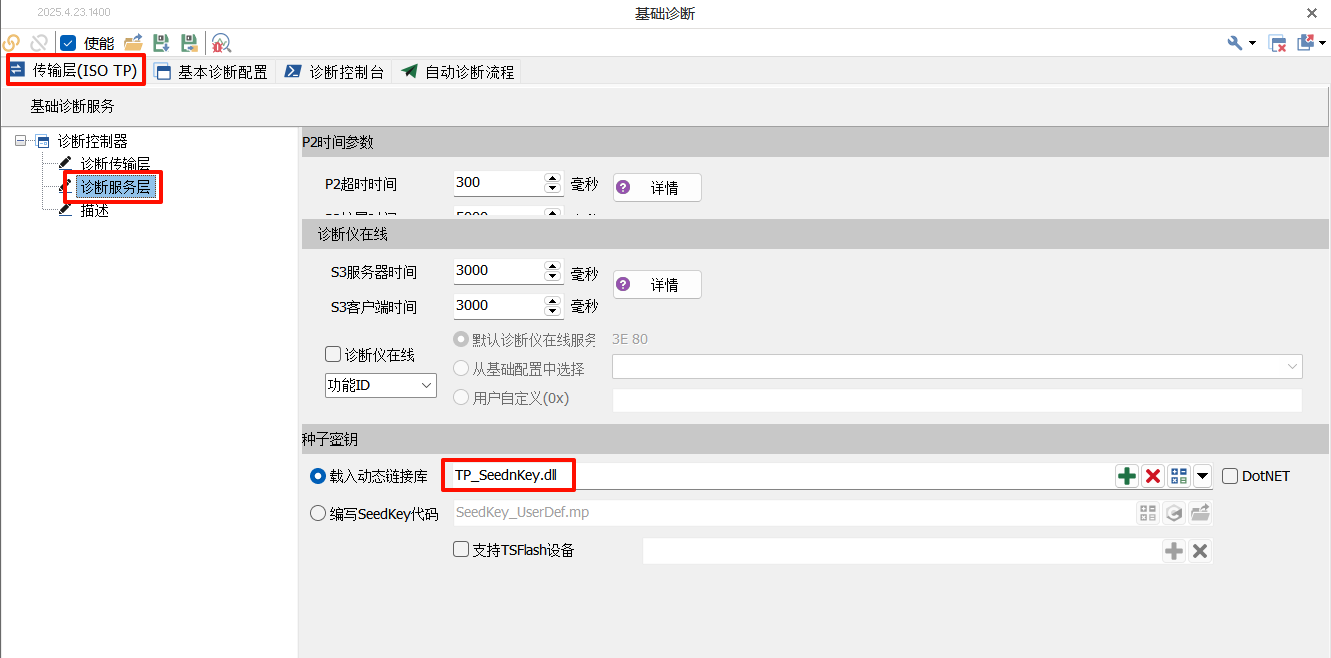
Task: Click the link/connect chain icon
Action: pyautogui.click(x=11, y=43)
